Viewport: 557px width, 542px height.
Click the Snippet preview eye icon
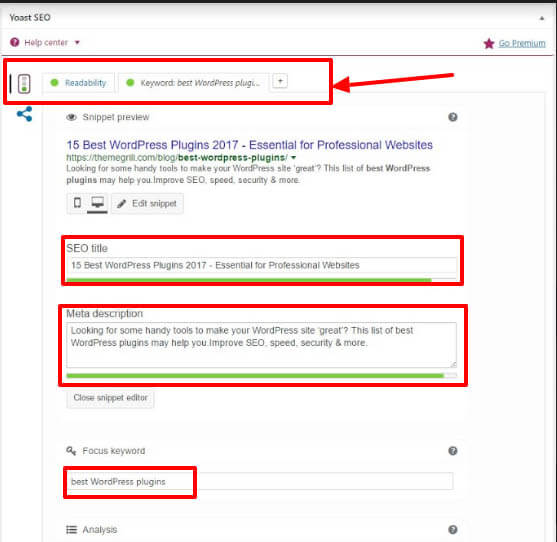pyautogui.click(x=71, y=117)
